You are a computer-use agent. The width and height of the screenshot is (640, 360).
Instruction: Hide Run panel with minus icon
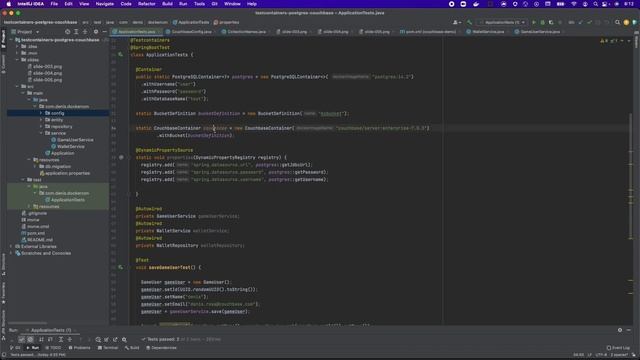pos(629,330)
